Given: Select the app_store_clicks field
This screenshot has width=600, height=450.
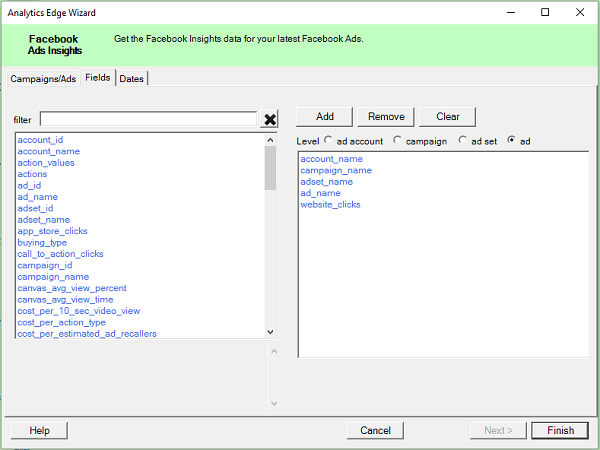Looking at the screenshot, I should (52, 231).
